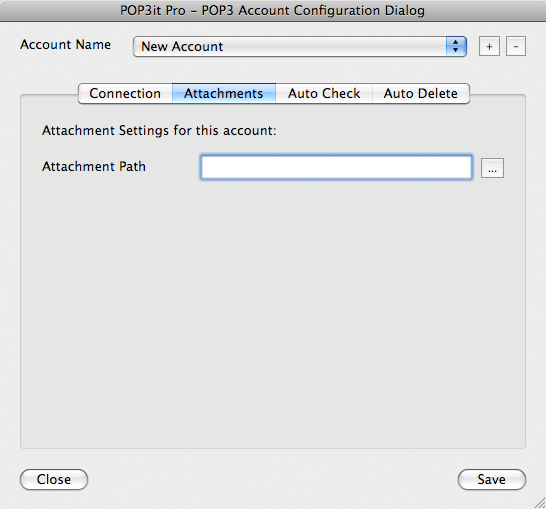Click the plus icon to add an account
This screenshot has width=546, height=509.
(489, 46)
